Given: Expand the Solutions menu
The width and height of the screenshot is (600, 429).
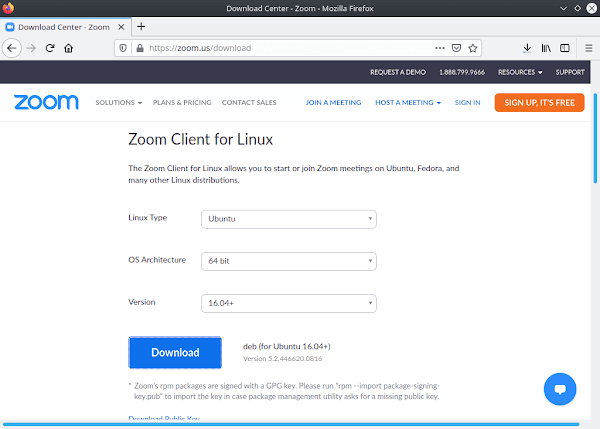Looking at the screenshot, I should tap(119, 103).
